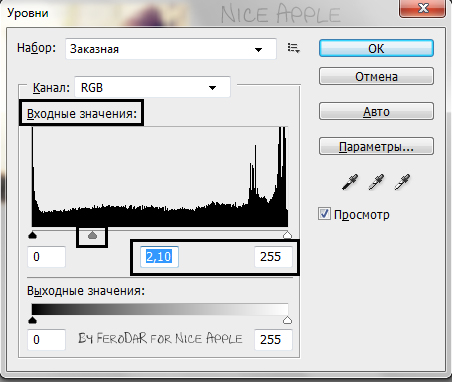The image size is (452, 382).
Task: Click the output shadow value field 0
Action: (46, 340)
